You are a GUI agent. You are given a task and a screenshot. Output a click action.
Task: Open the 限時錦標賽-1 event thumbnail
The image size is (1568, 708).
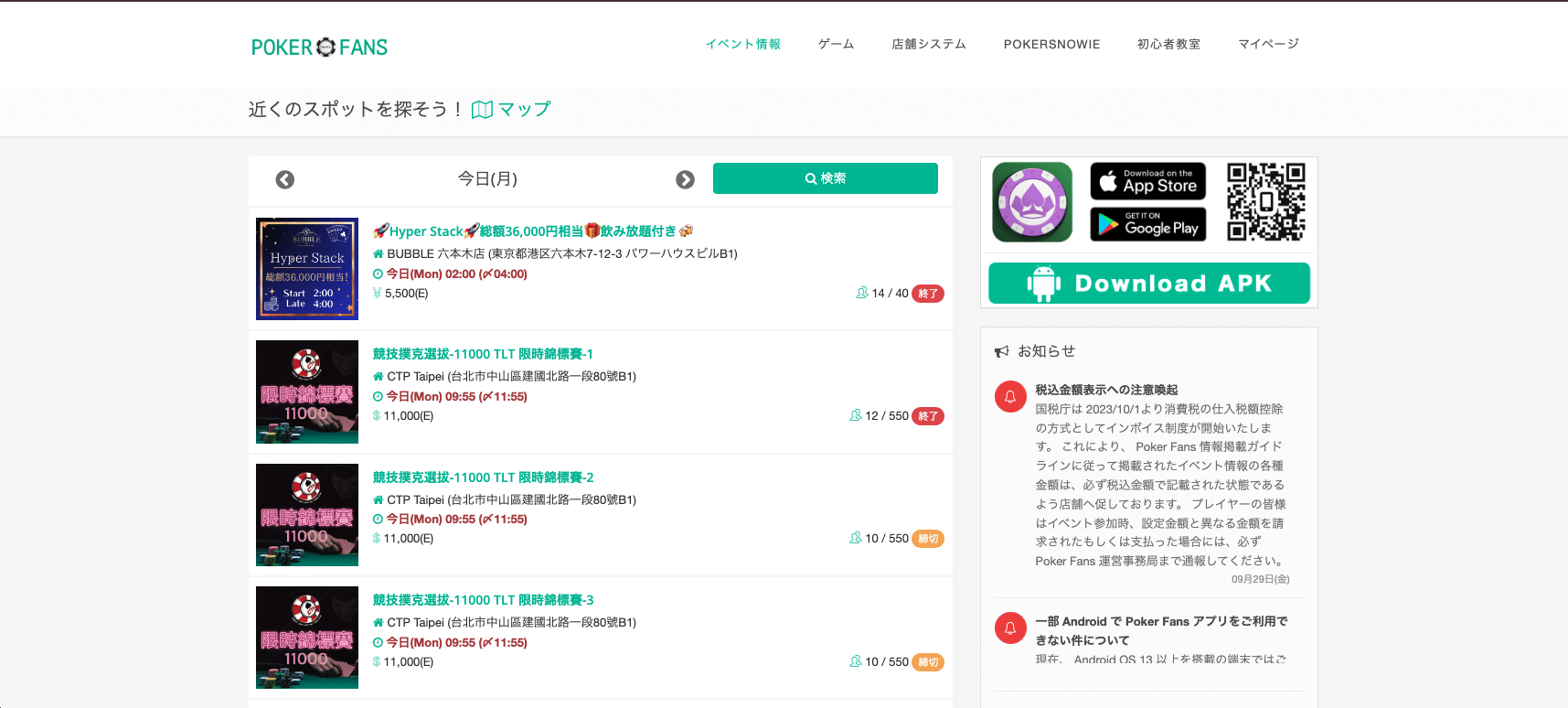point(307,392)
